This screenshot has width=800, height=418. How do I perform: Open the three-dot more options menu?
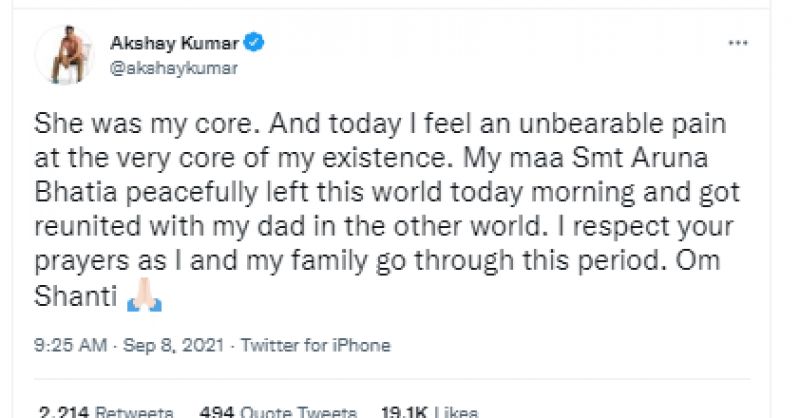point(738,46)
